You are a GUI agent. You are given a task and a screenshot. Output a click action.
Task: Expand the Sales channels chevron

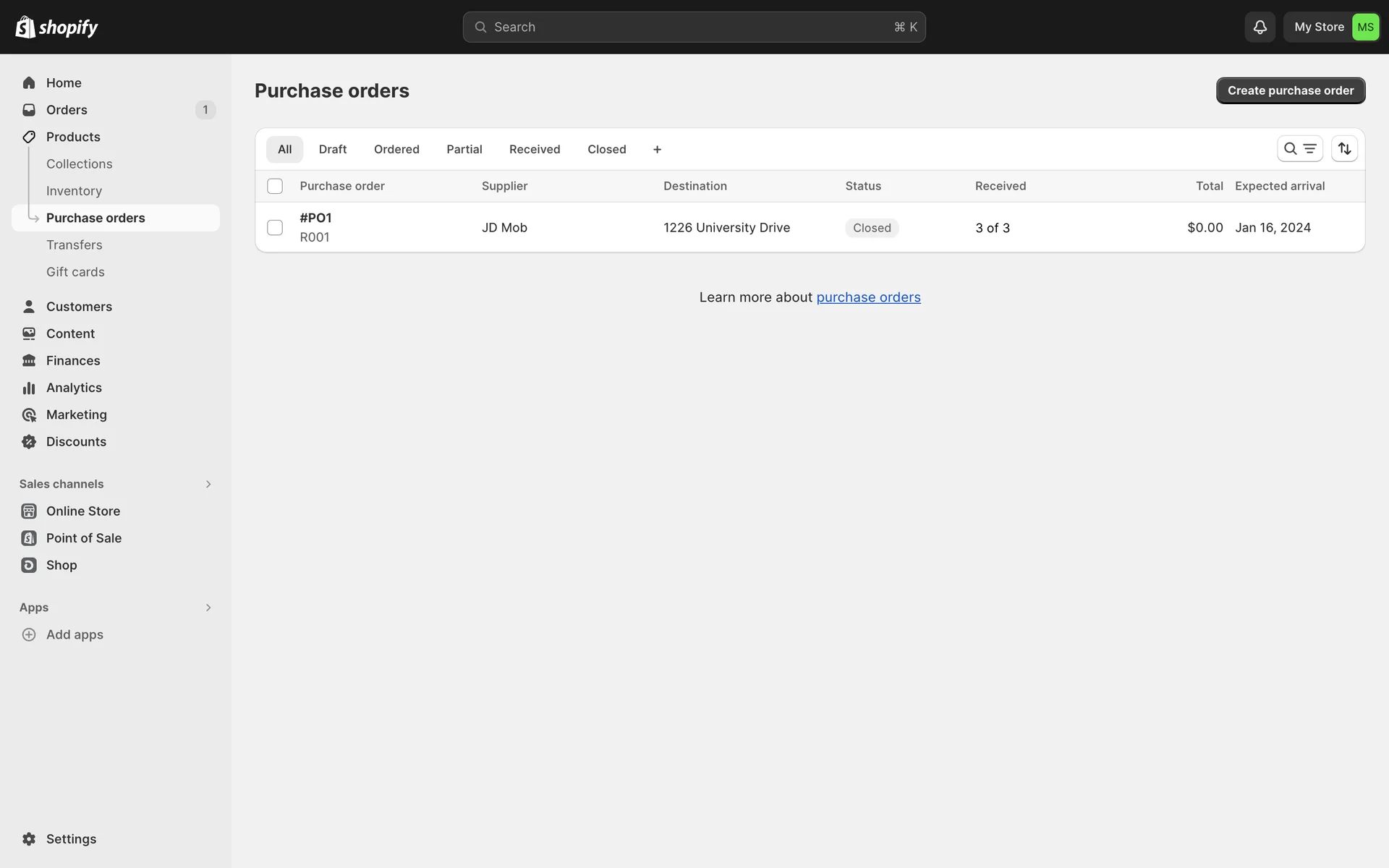[x=208, y=484]
